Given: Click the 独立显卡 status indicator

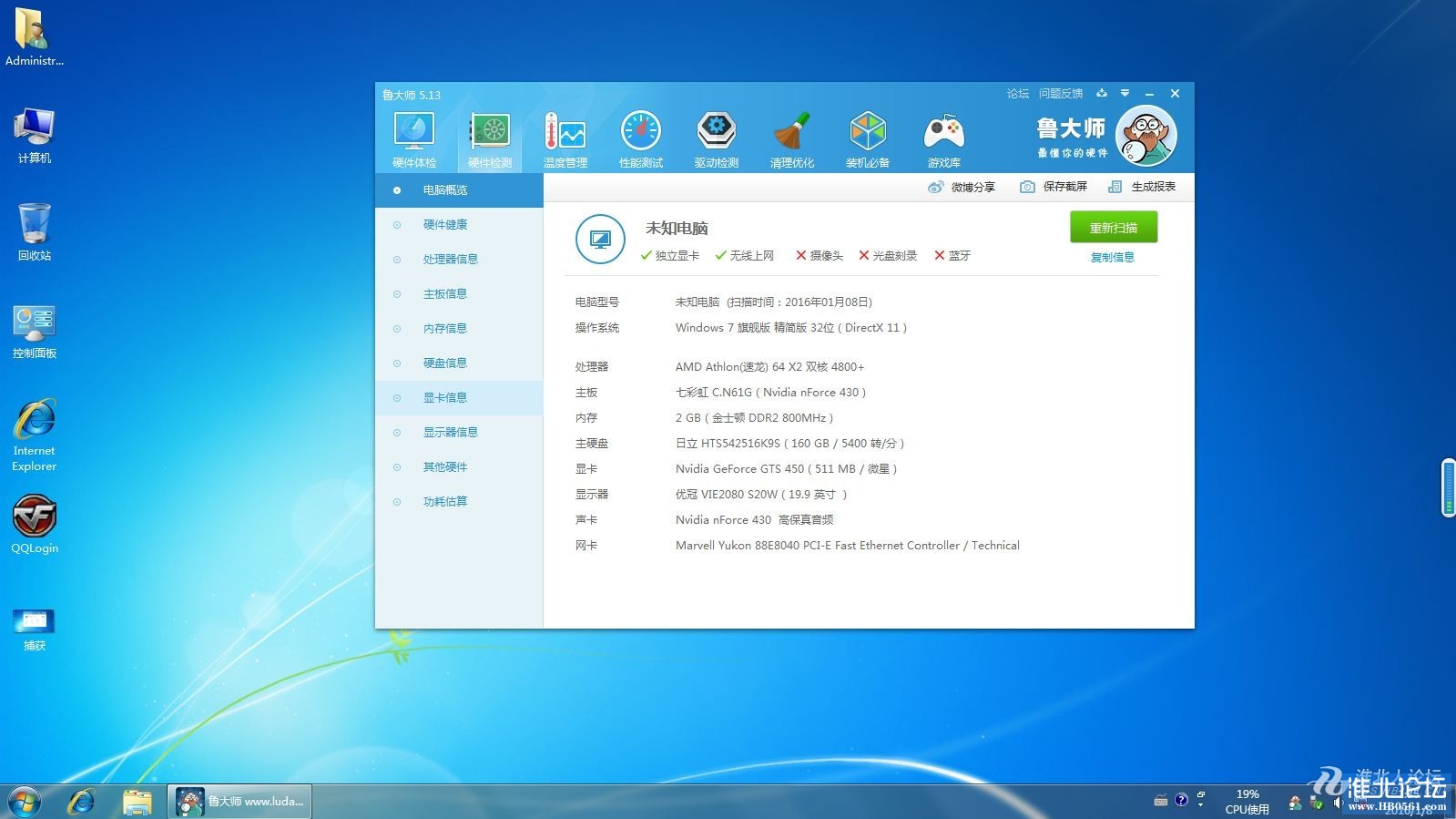Looking at the screenshot, I should tap(670, 256).
